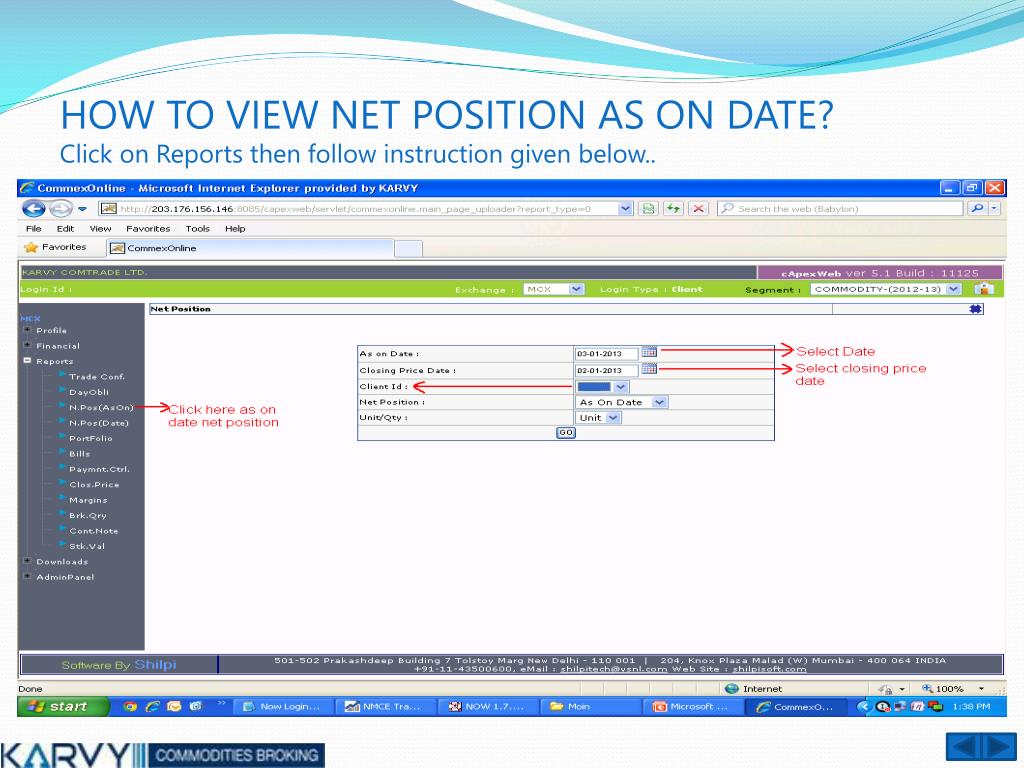This screenshot has width=1024, height=768.
Task: Open recent pages dropdown next to Forward
Action: click(x=82, y=209)
